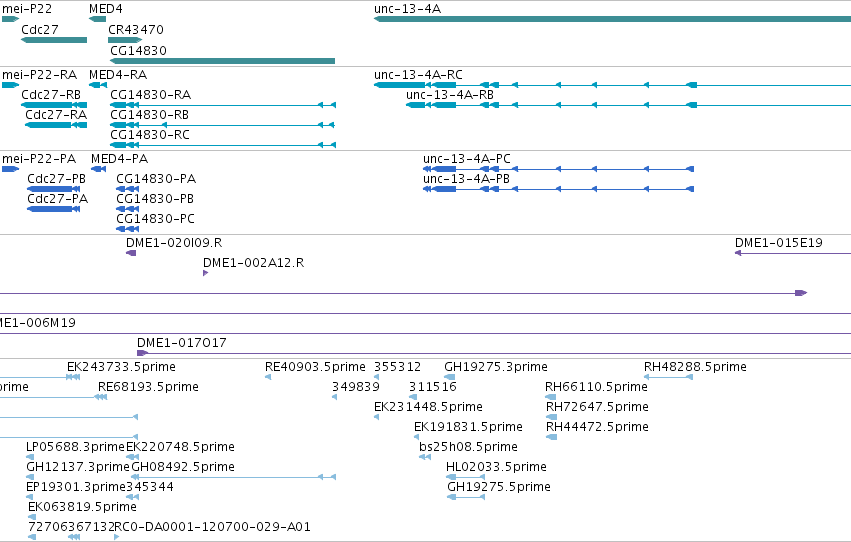Click the unc-13-4A-RC transcript label
The width and height of the screenshot is (851, 542).
pos(418,74)
